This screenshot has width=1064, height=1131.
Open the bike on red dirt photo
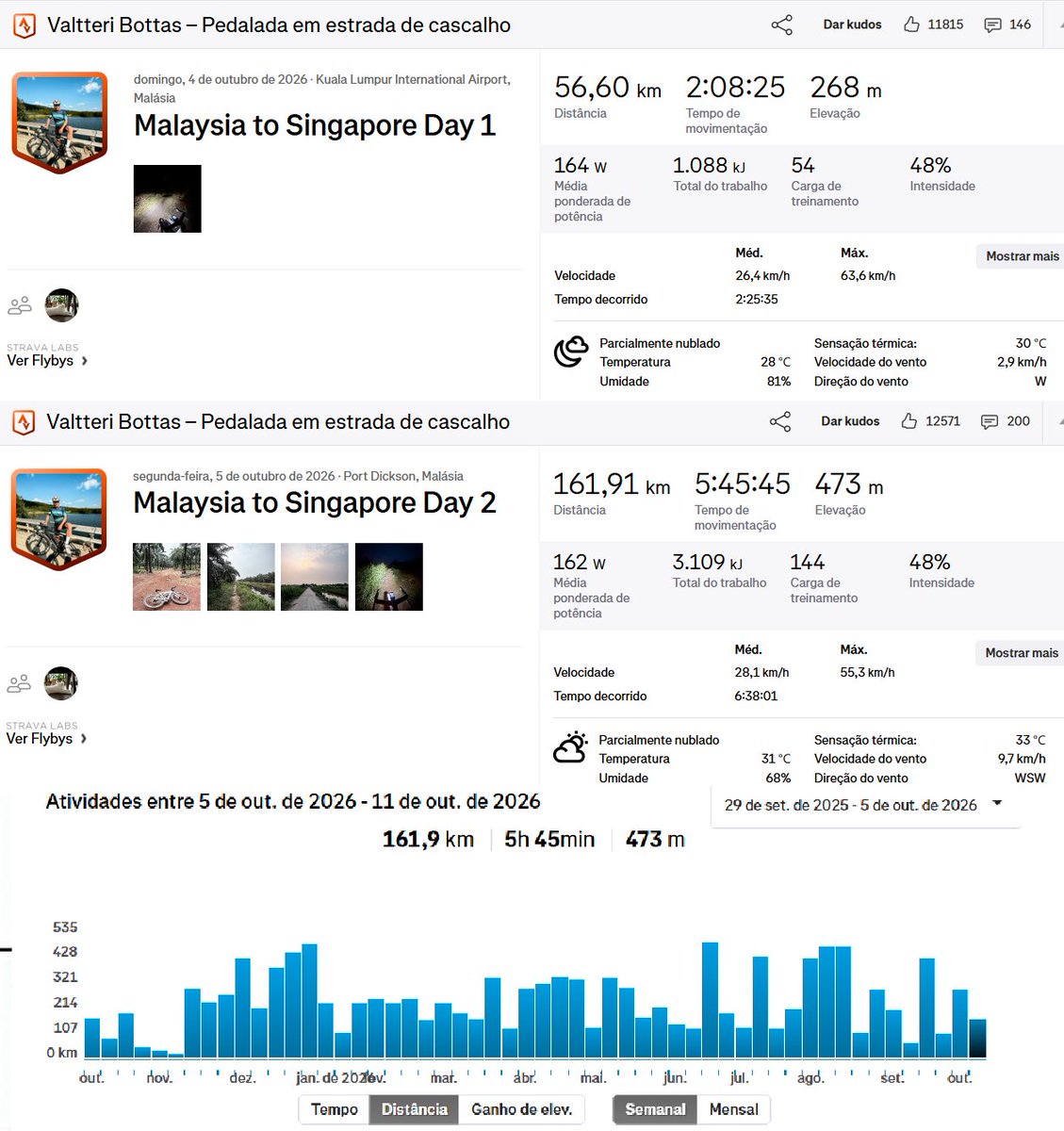click(167, 577)
